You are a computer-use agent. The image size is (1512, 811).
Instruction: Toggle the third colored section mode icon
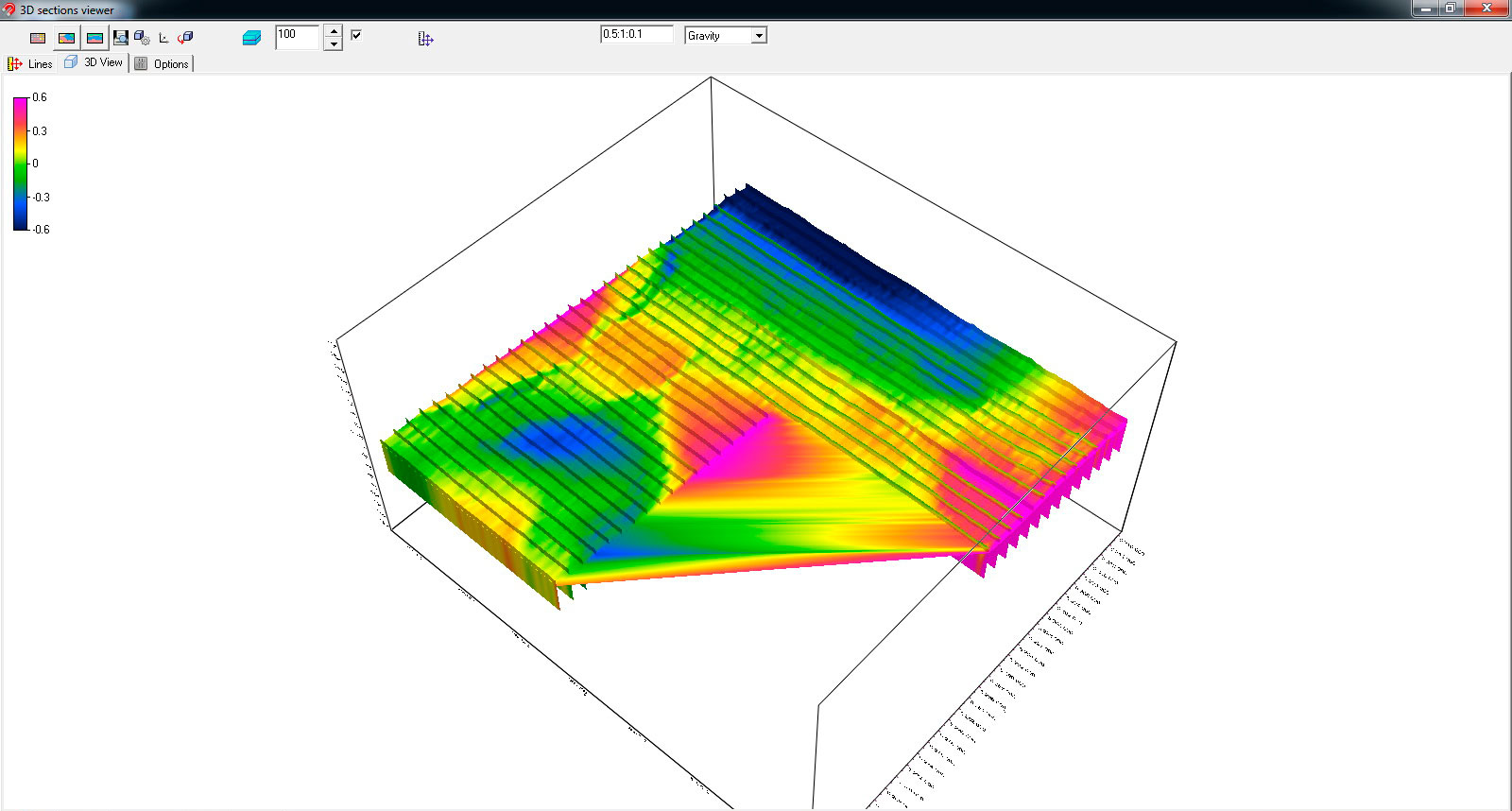coord(94,38)
